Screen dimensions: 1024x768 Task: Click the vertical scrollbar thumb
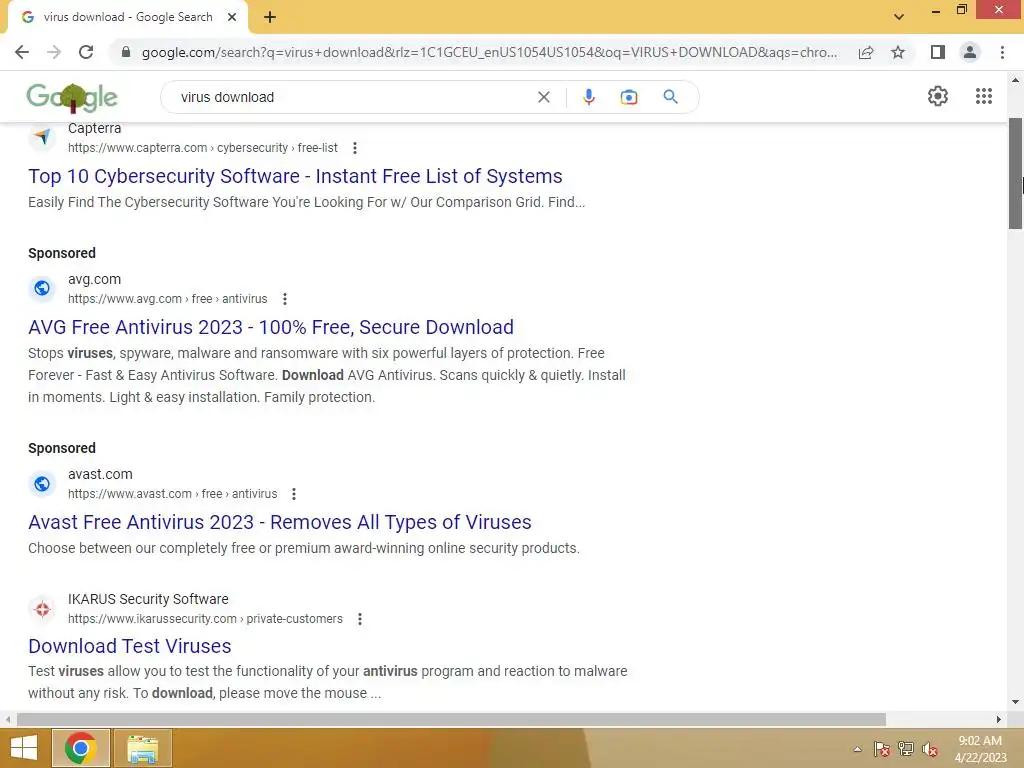coord(1015,174)
